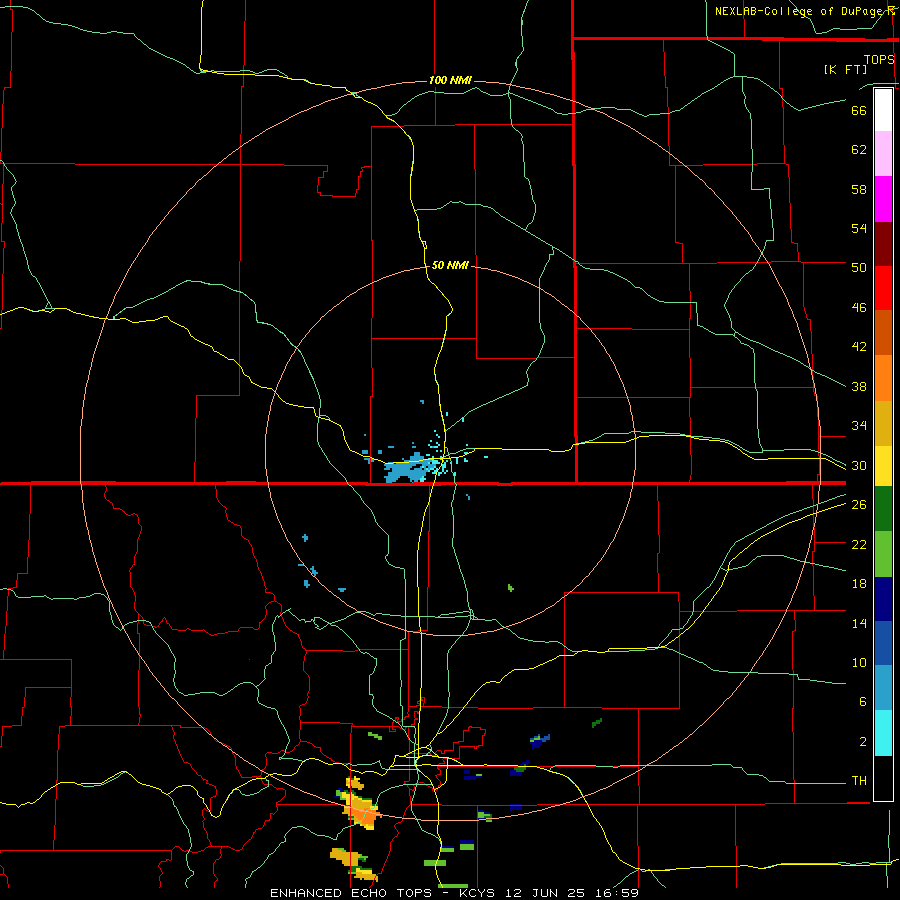Click the "26" legend value

(x=859, y=505)
